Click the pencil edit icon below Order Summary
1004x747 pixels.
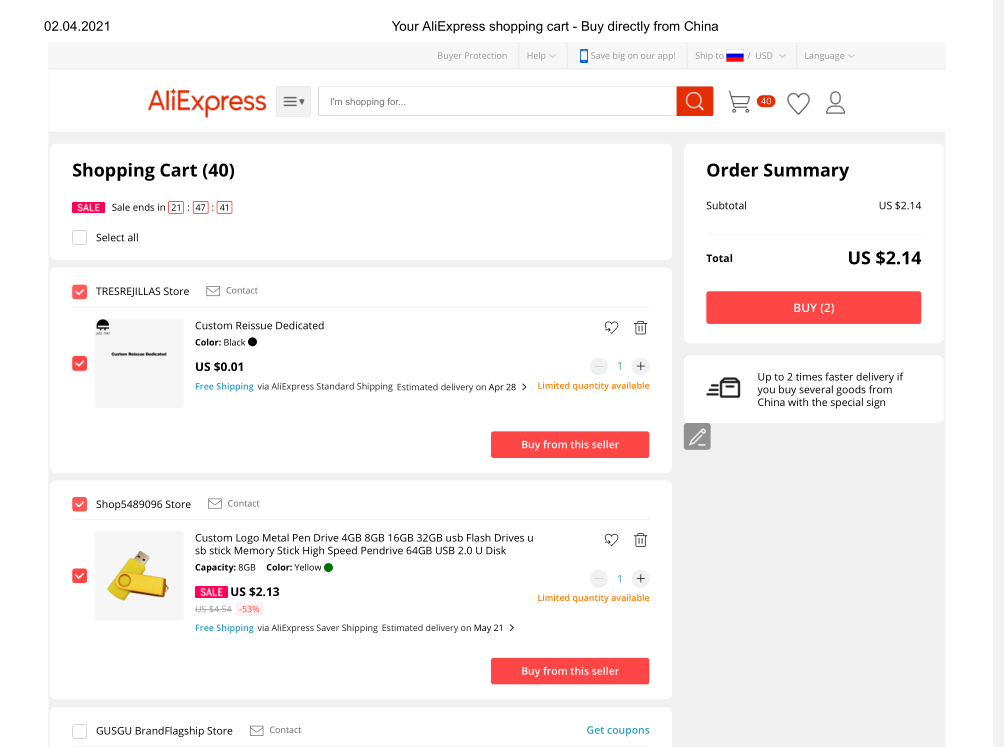[697, 437]
